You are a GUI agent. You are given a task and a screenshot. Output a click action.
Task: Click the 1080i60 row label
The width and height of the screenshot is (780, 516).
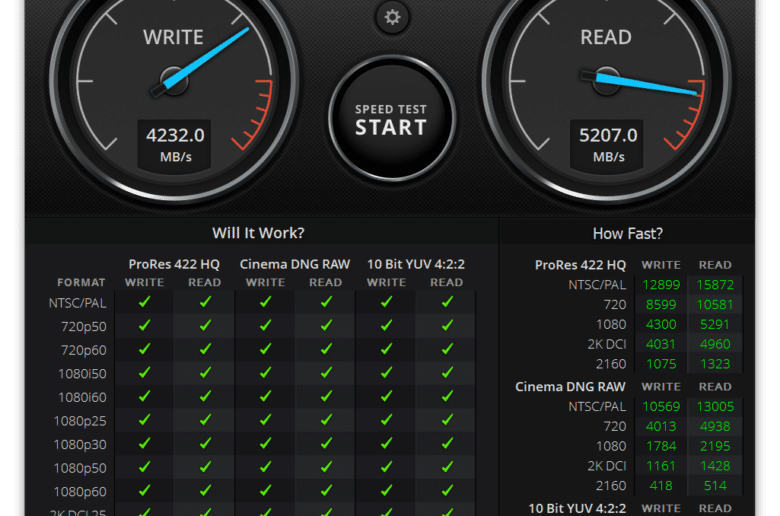point(82,398)
